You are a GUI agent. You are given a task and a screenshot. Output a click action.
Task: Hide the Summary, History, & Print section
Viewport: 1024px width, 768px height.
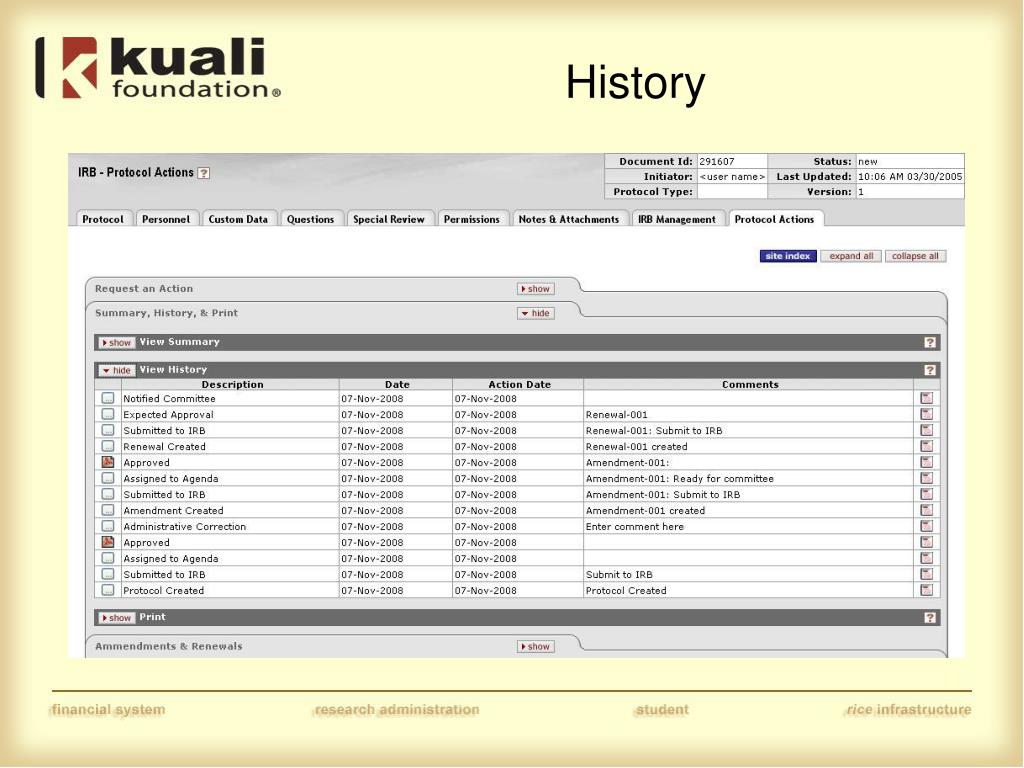(536, 313)
